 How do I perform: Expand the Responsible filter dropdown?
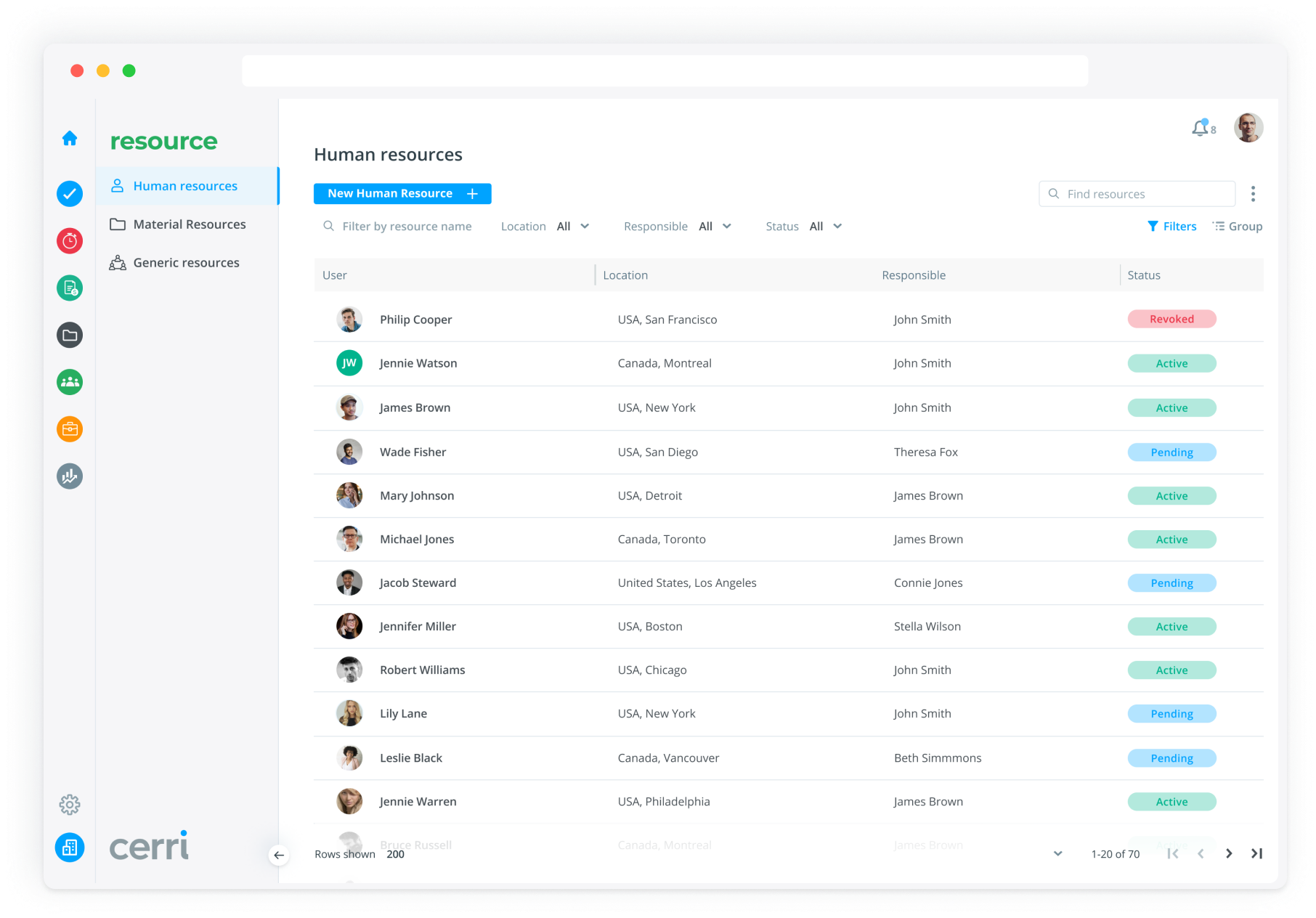click(x=715, y=227)
